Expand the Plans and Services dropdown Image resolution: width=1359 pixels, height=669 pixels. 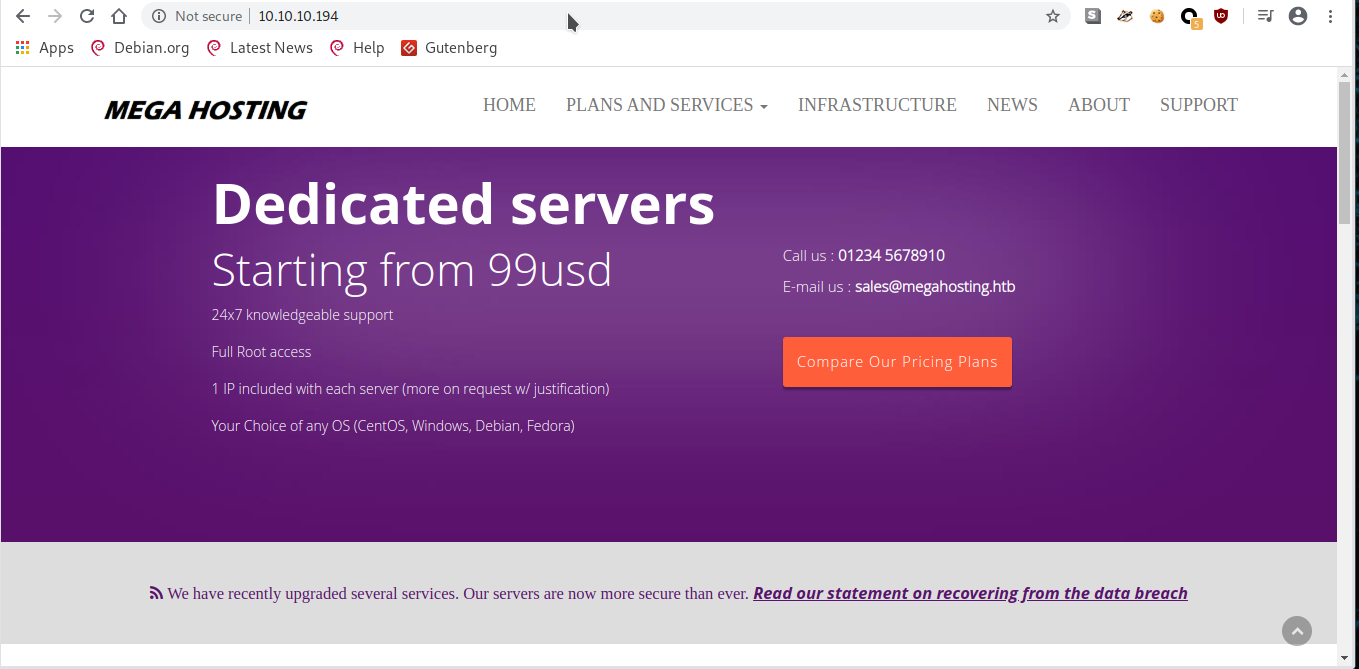(666, 105)
